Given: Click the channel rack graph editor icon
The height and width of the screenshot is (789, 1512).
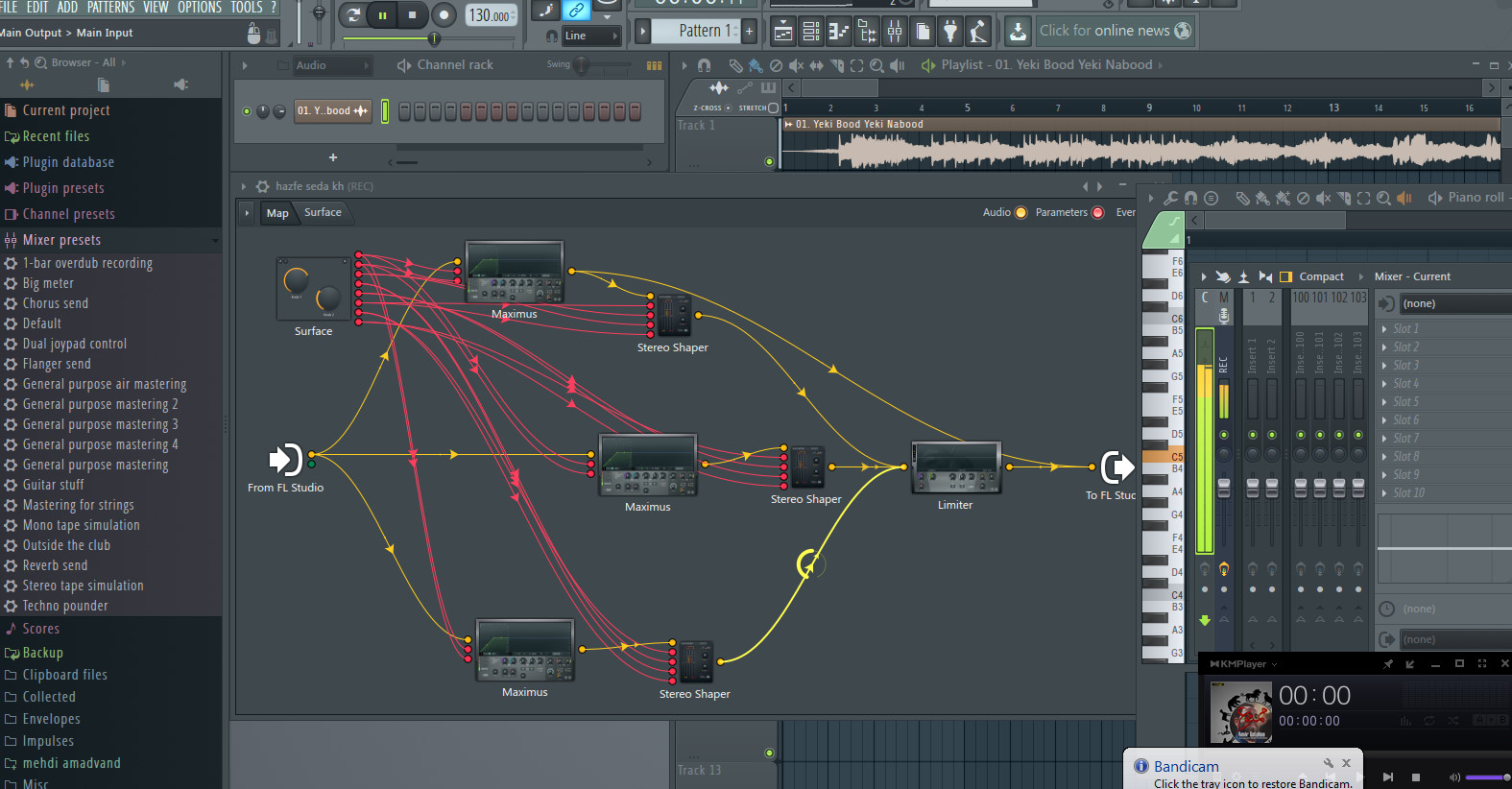Looking at the screenshot, I should pyautogui.click(x=654, y=65).
